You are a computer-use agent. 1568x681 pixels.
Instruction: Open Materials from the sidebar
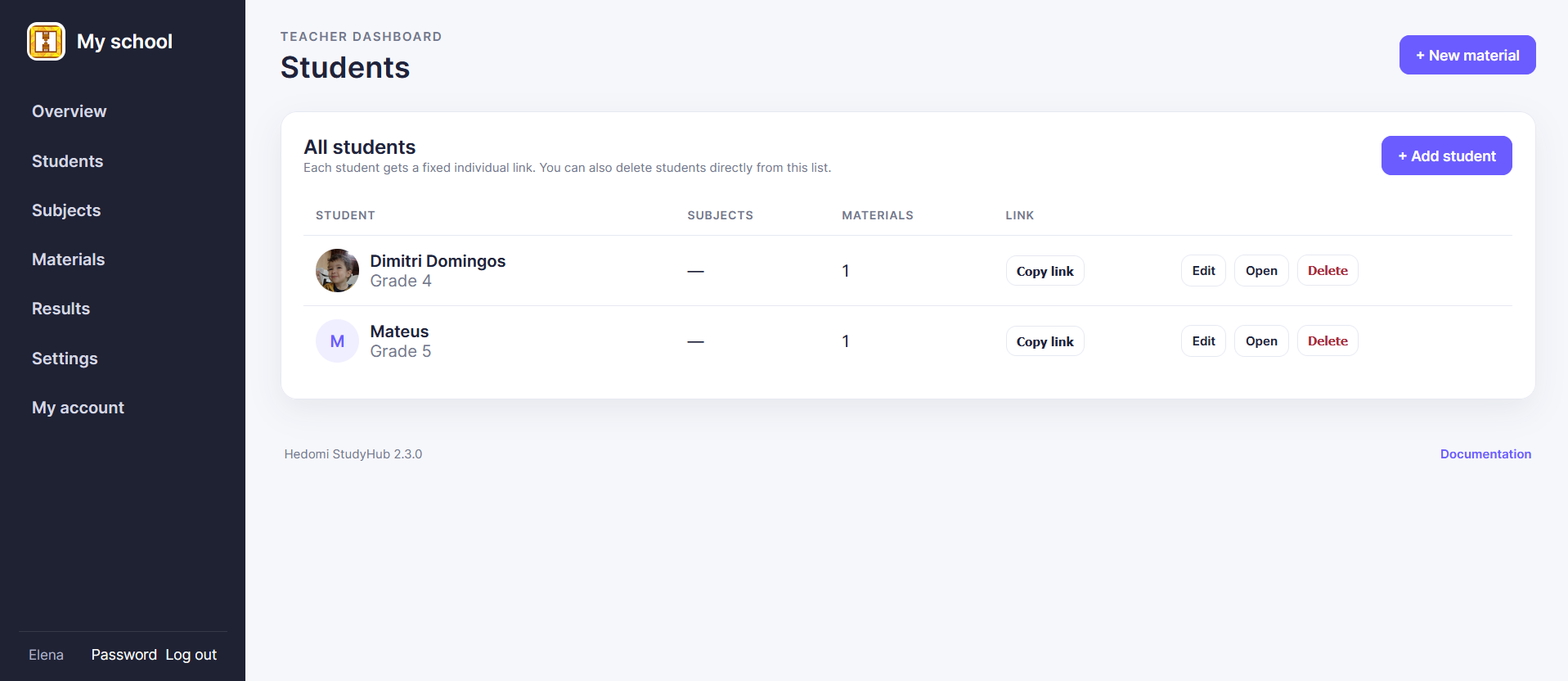tap(69, 259)
